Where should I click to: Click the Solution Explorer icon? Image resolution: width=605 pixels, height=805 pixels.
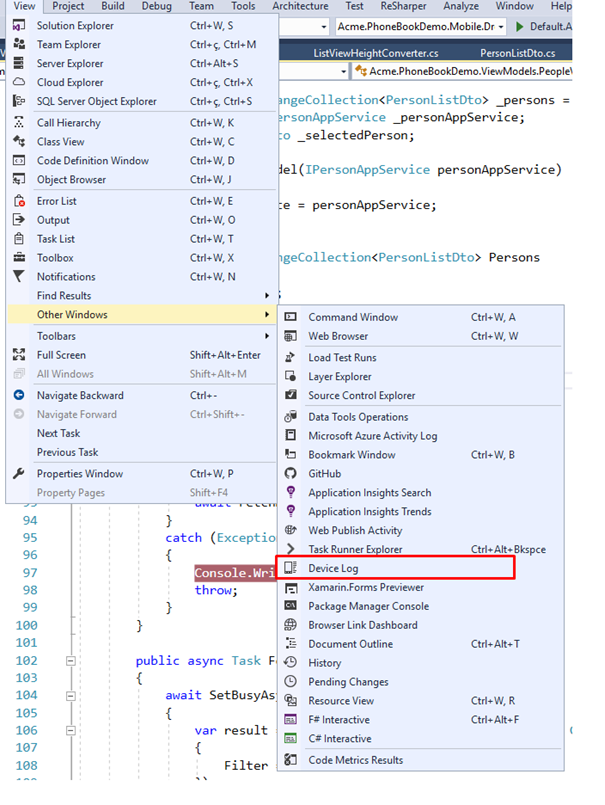coord(19,25)
